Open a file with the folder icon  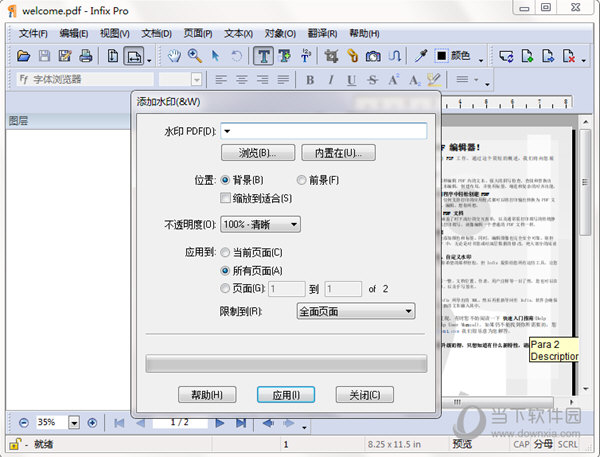[23, 56]
